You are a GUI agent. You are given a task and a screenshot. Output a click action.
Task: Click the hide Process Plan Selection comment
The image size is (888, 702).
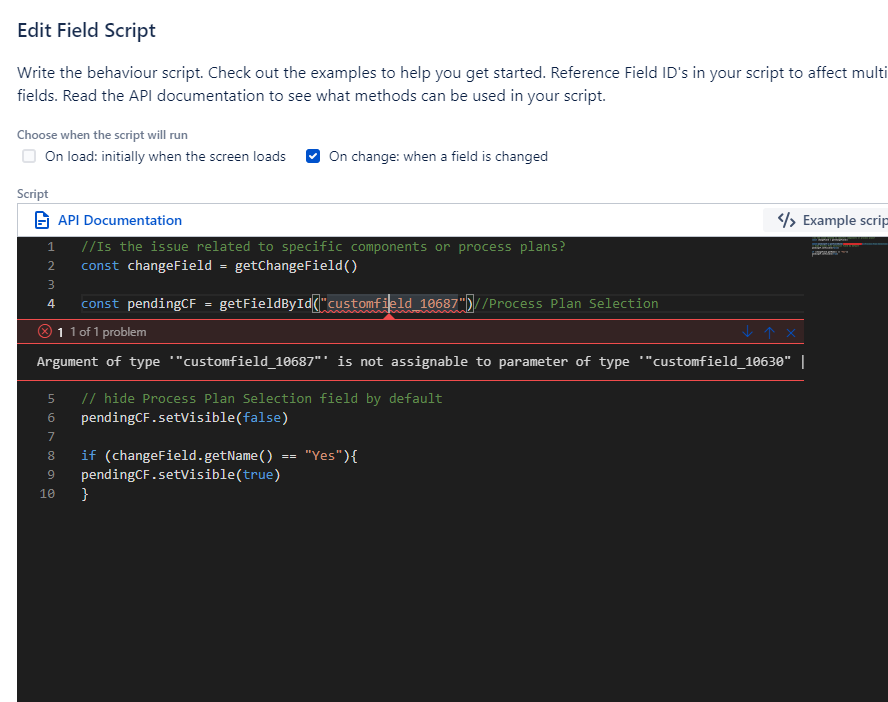click(x=262, y=399)
